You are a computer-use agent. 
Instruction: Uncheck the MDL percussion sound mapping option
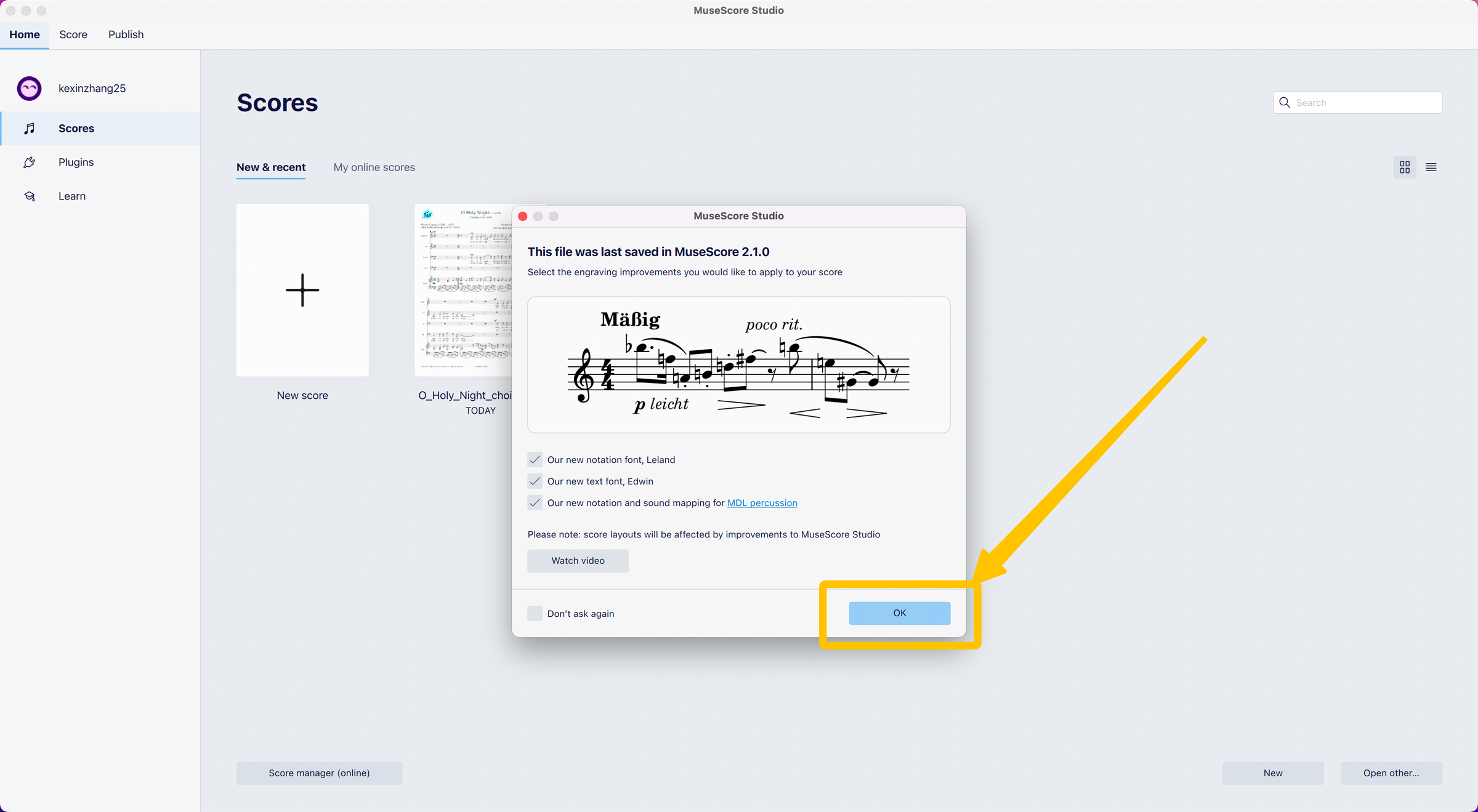coord(535,502)
